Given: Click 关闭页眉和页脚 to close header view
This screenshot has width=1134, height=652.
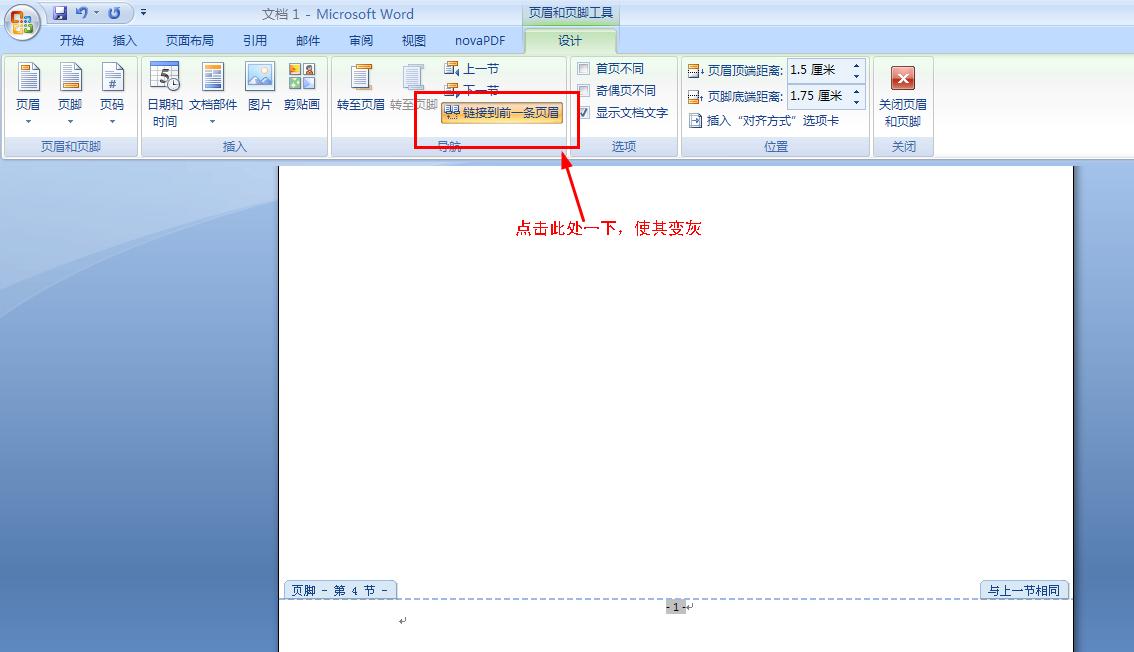Looking at the screenshot, I should [x=902, y=95].
